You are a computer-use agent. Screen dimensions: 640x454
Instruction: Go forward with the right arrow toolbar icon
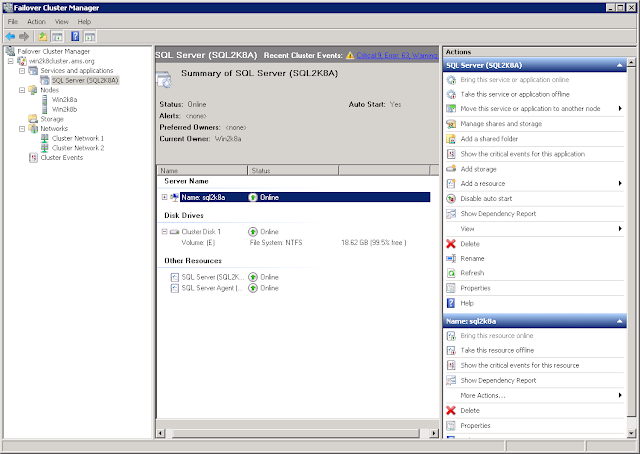pos(24,37)
